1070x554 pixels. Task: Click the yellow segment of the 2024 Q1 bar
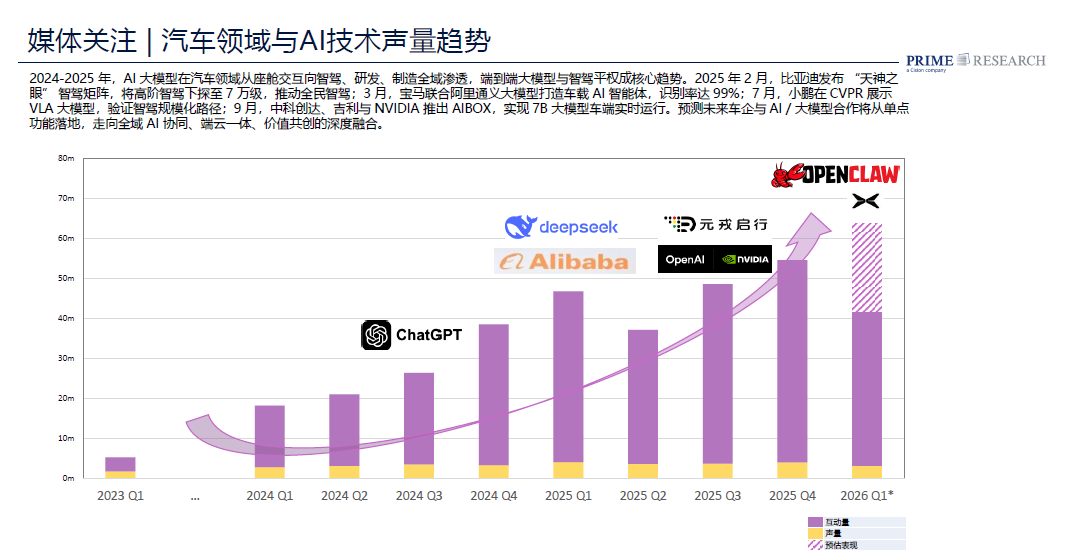270,473
